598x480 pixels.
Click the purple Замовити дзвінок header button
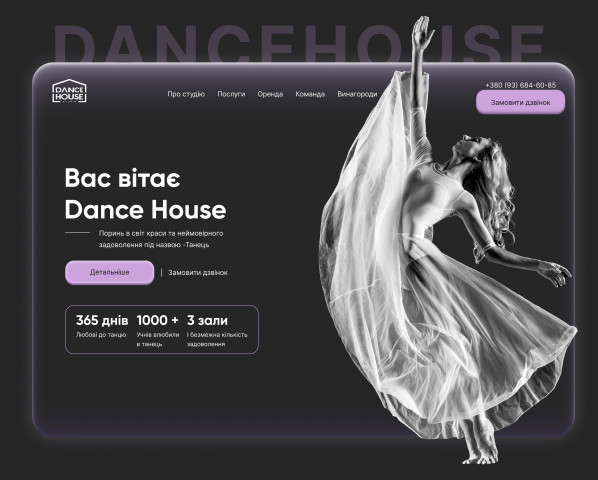point(521,102)
